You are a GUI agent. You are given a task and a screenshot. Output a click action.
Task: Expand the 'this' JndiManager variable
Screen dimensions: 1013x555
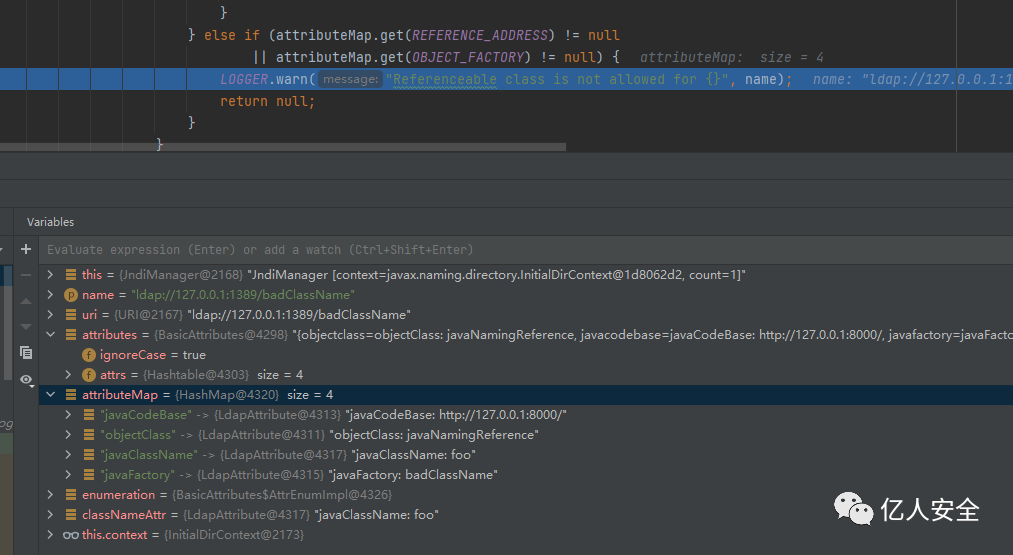(x=50, y=275)
